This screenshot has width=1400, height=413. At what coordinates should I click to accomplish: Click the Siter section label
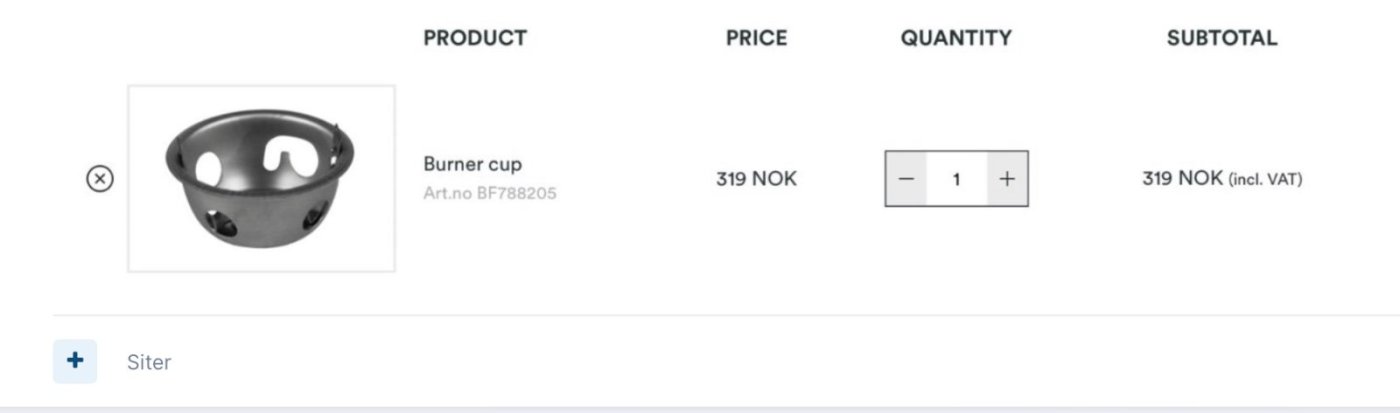click(149, 362)
